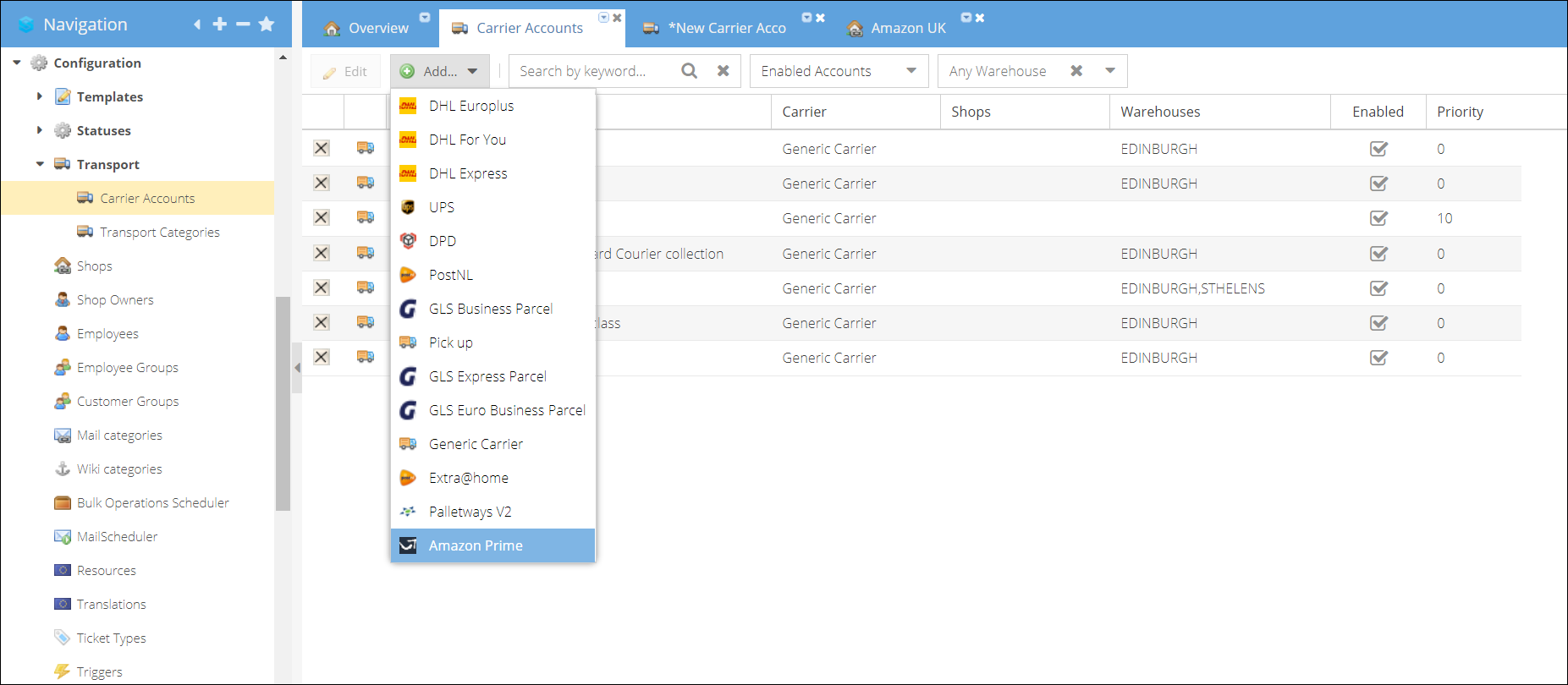Screen dimensions: 1568x685
Task: Choose Palletways V2 option
Action: [492, 512]
